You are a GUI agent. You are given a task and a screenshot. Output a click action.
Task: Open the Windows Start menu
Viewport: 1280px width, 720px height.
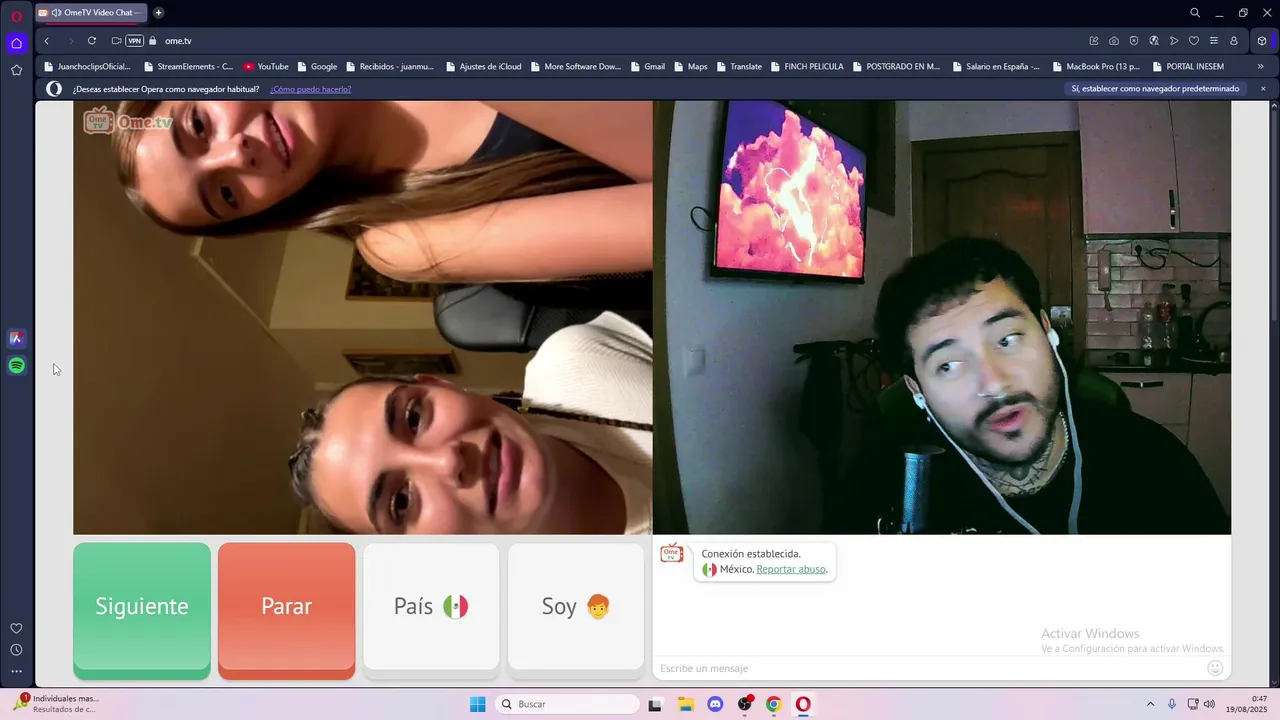478,704
